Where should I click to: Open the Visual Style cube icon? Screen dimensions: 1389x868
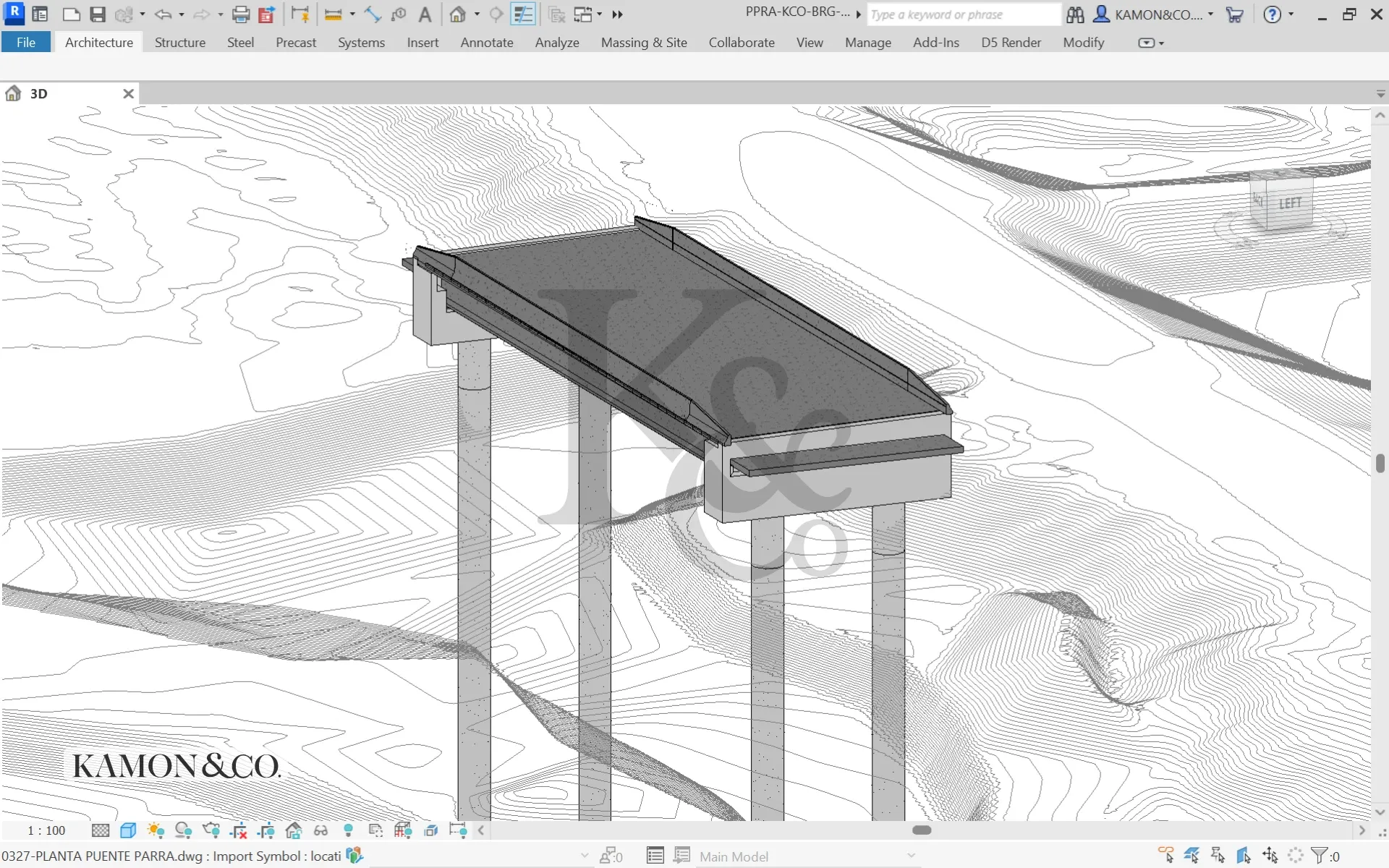pos(129,830)
